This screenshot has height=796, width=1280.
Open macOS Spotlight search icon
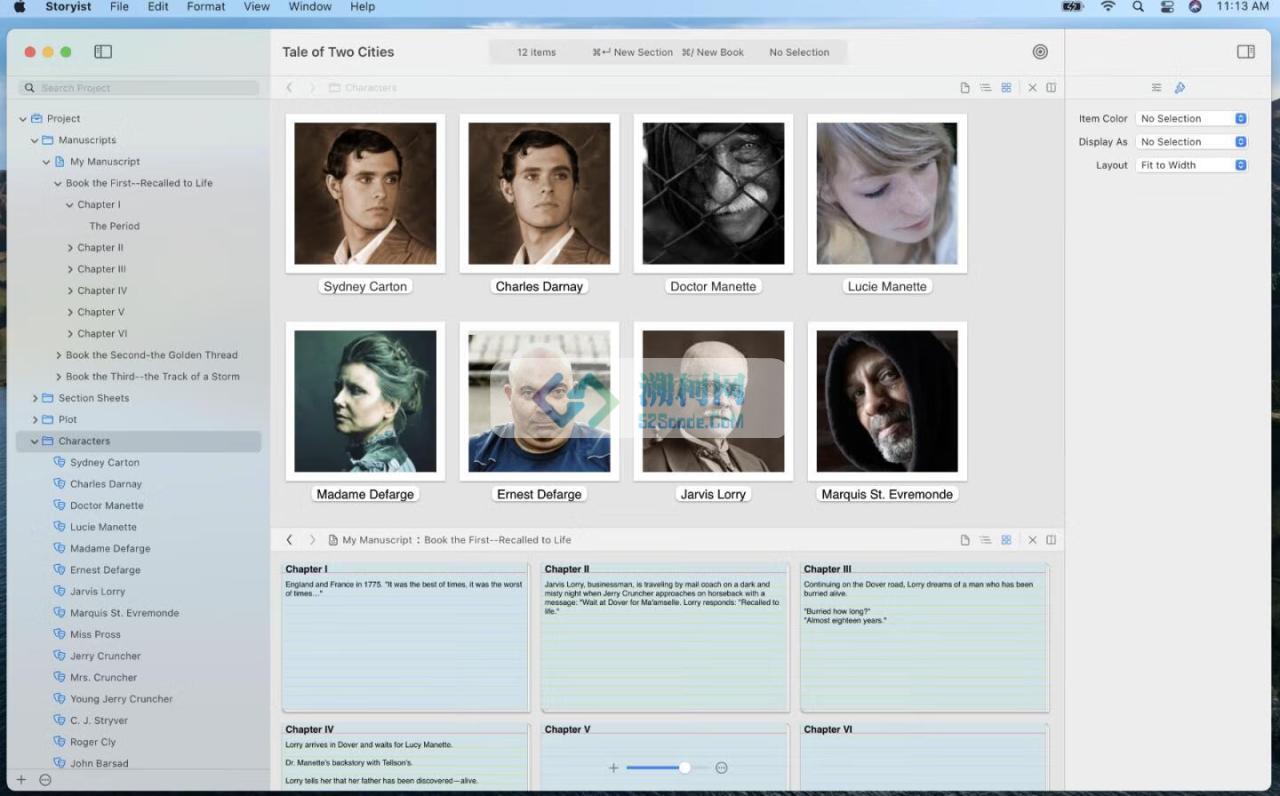coord(1138,6)
